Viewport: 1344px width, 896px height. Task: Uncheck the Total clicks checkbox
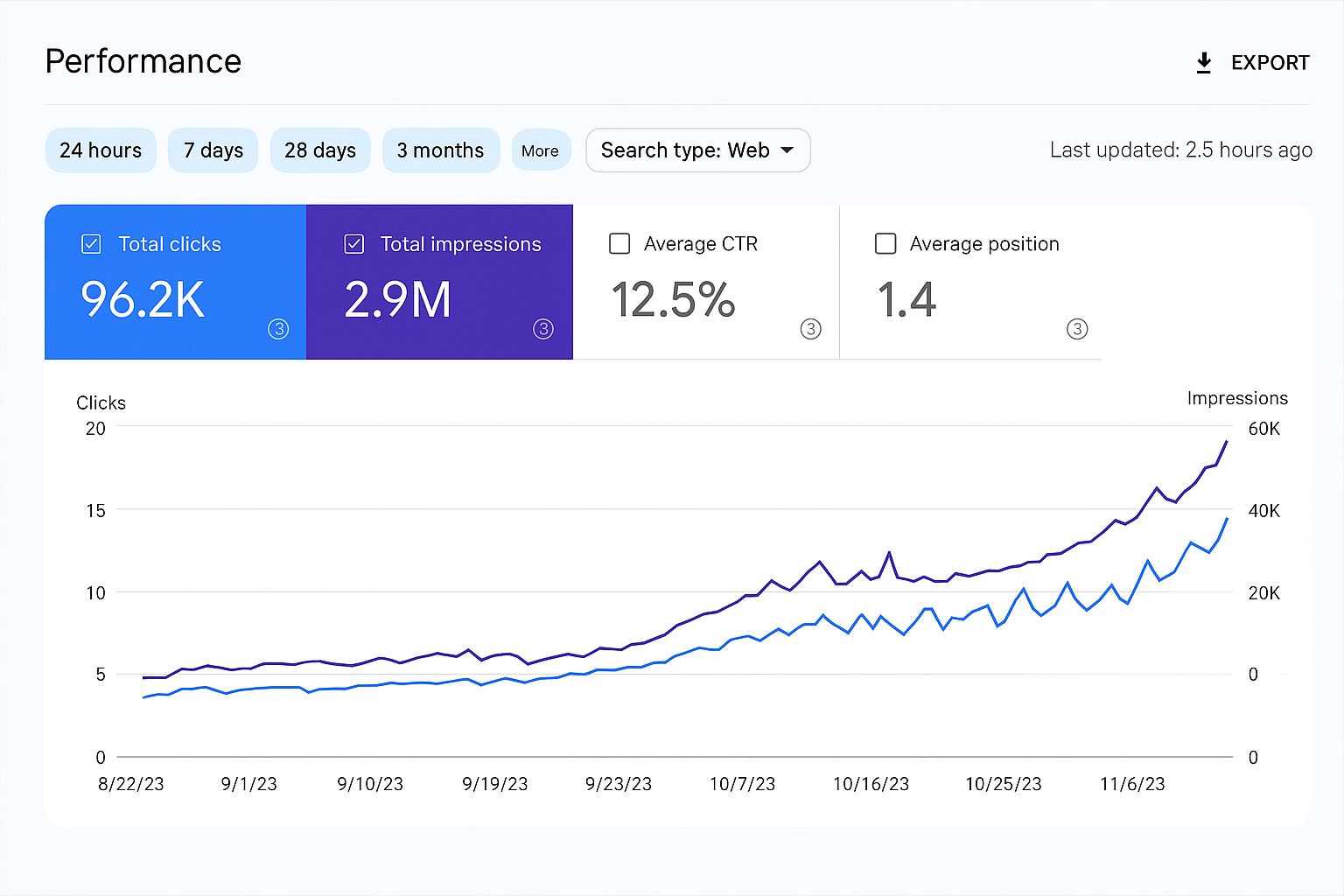pyautogui.click(x=91, y=244)
